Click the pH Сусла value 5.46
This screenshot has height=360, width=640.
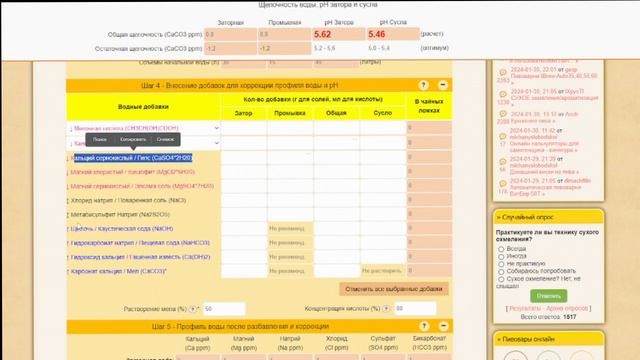[x=377, y=34]
